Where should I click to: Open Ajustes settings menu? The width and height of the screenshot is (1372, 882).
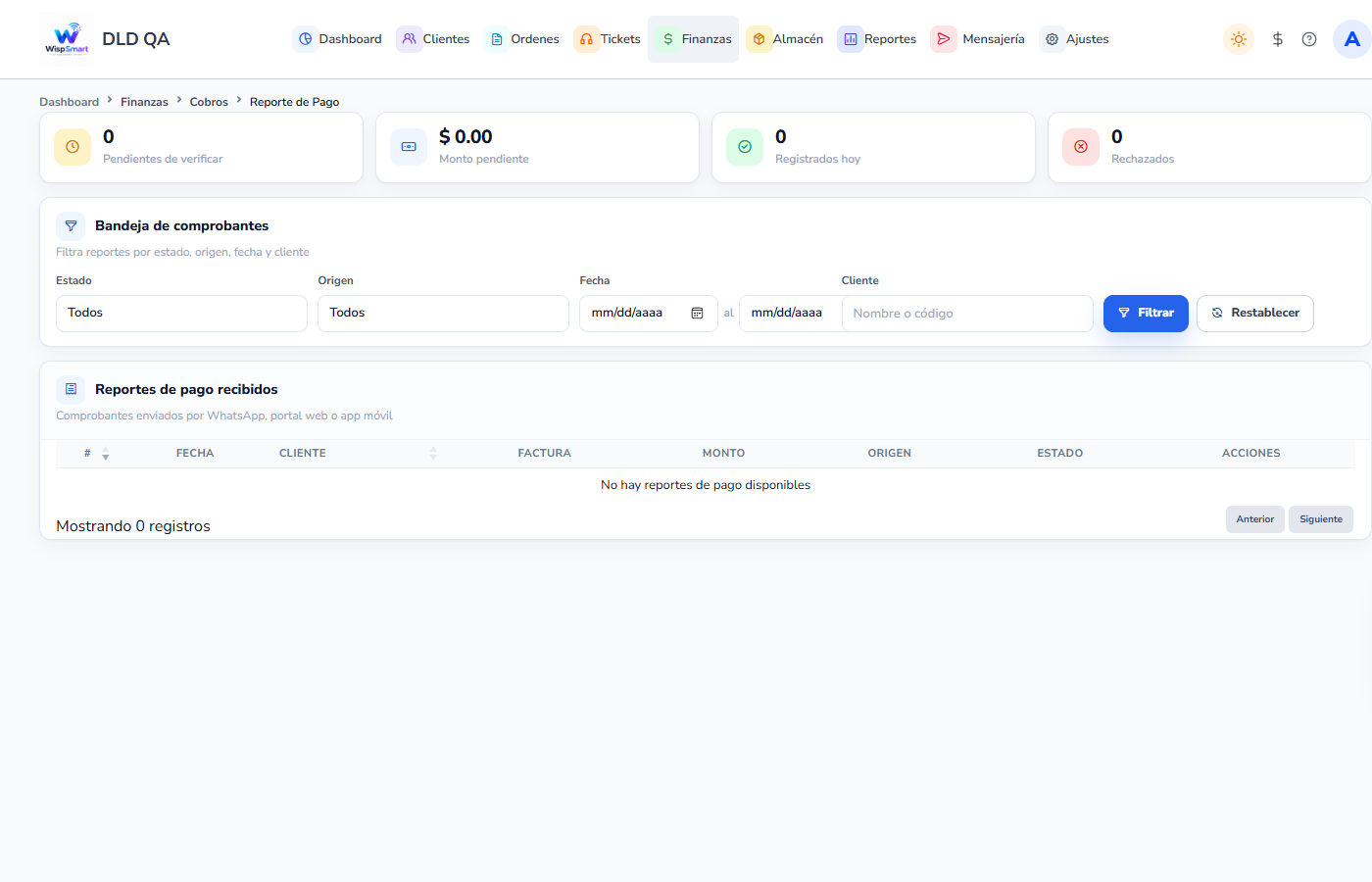coord(1075,39)
